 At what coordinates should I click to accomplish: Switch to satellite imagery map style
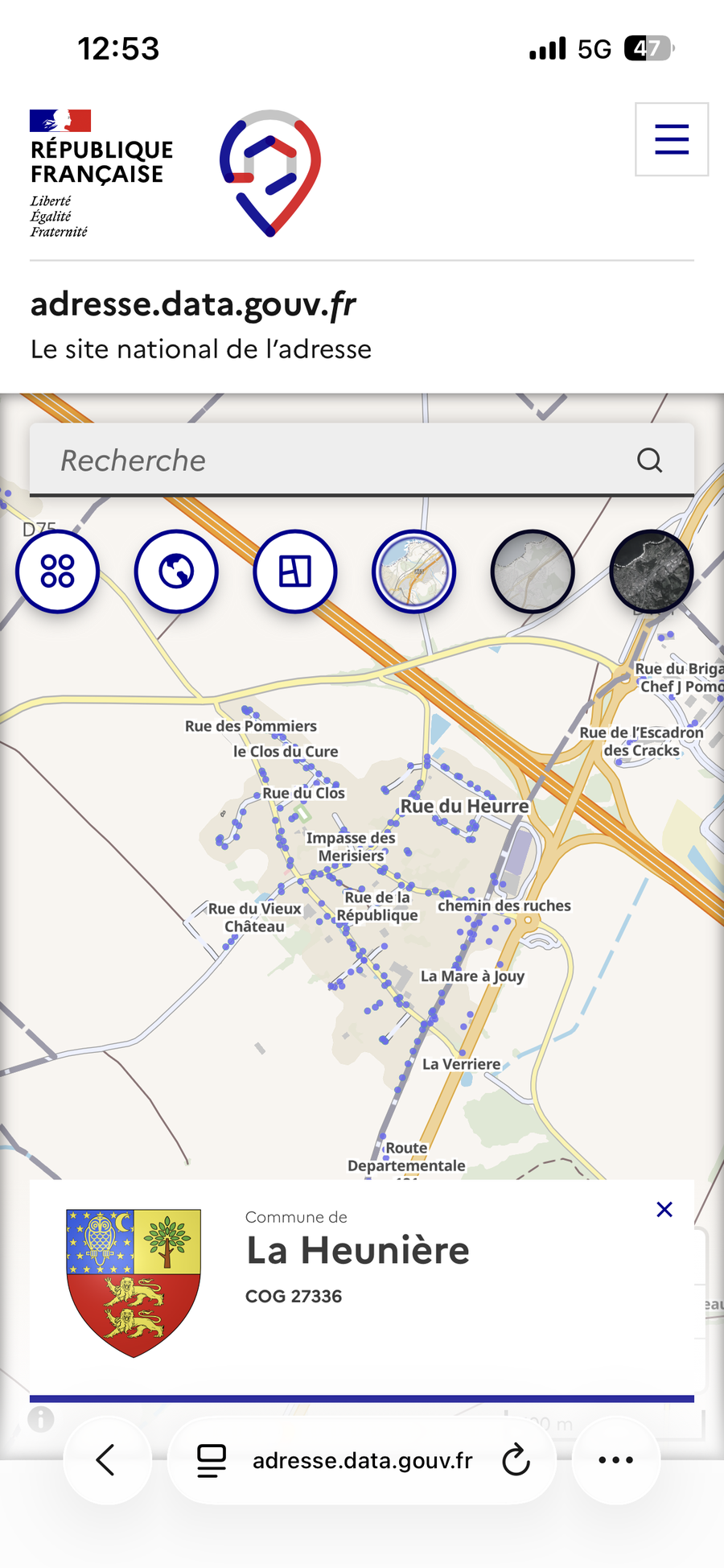651,571
